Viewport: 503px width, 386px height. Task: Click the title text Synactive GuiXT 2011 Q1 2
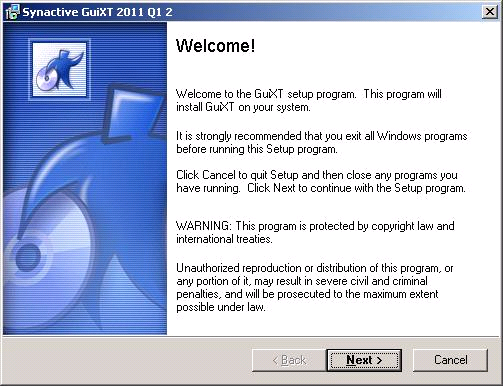pyautogui.click(x=97, y=12)
